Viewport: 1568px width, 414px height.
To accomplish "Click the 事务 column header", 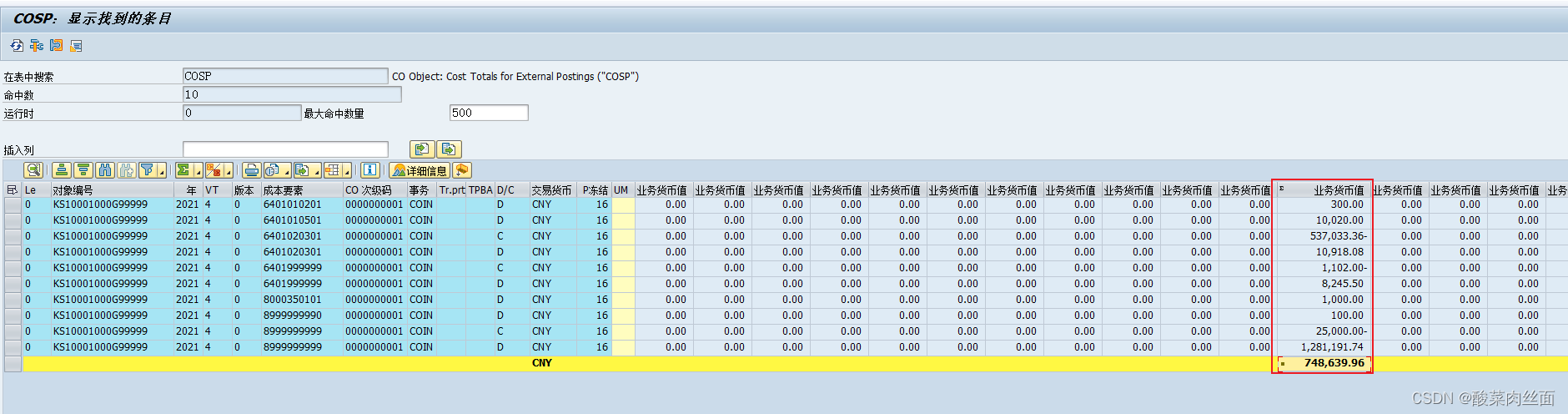I will coord(421,190).
